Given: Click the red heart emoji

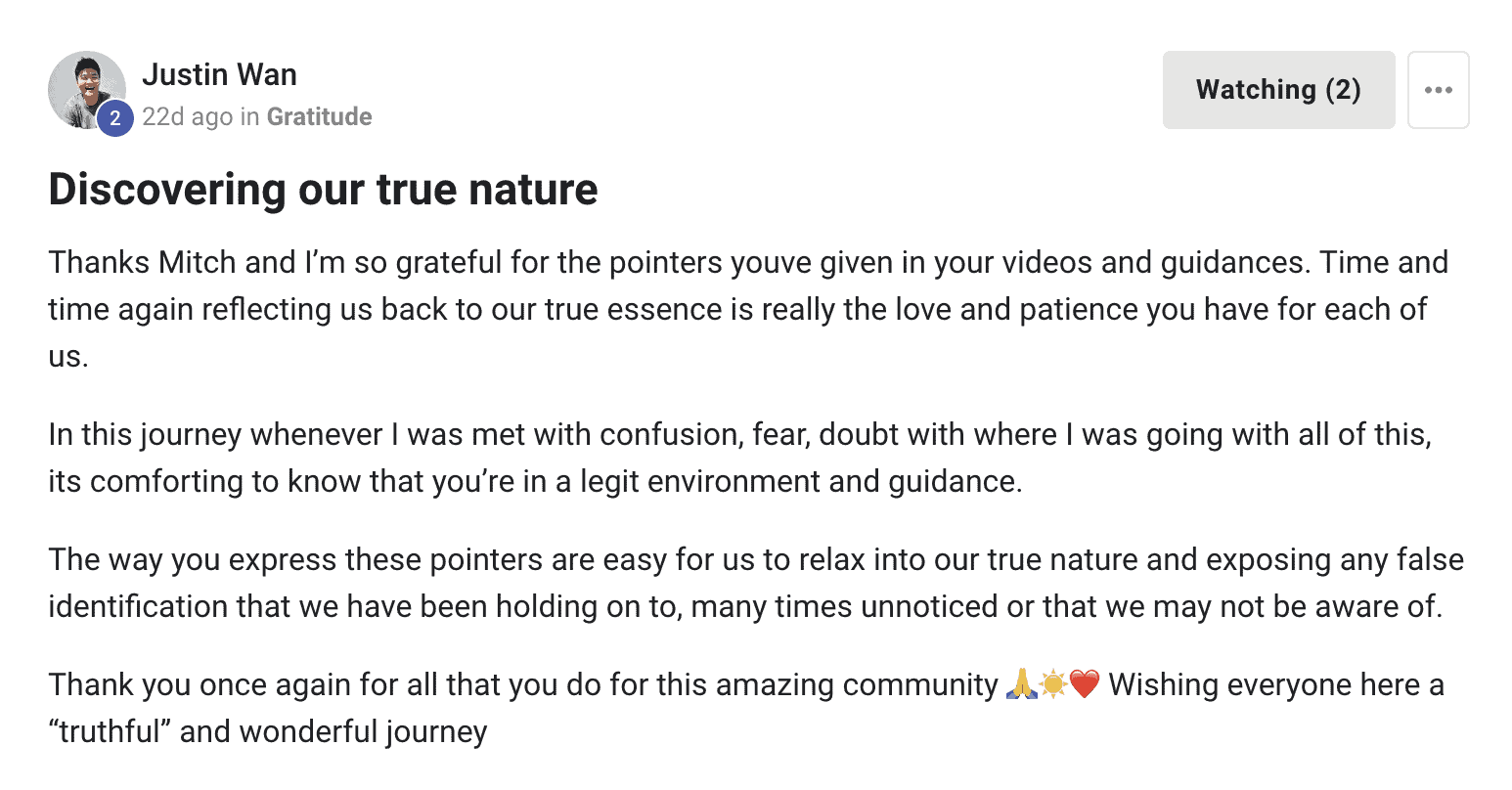Looking at the screenshot, I should tap(1085, 684).
